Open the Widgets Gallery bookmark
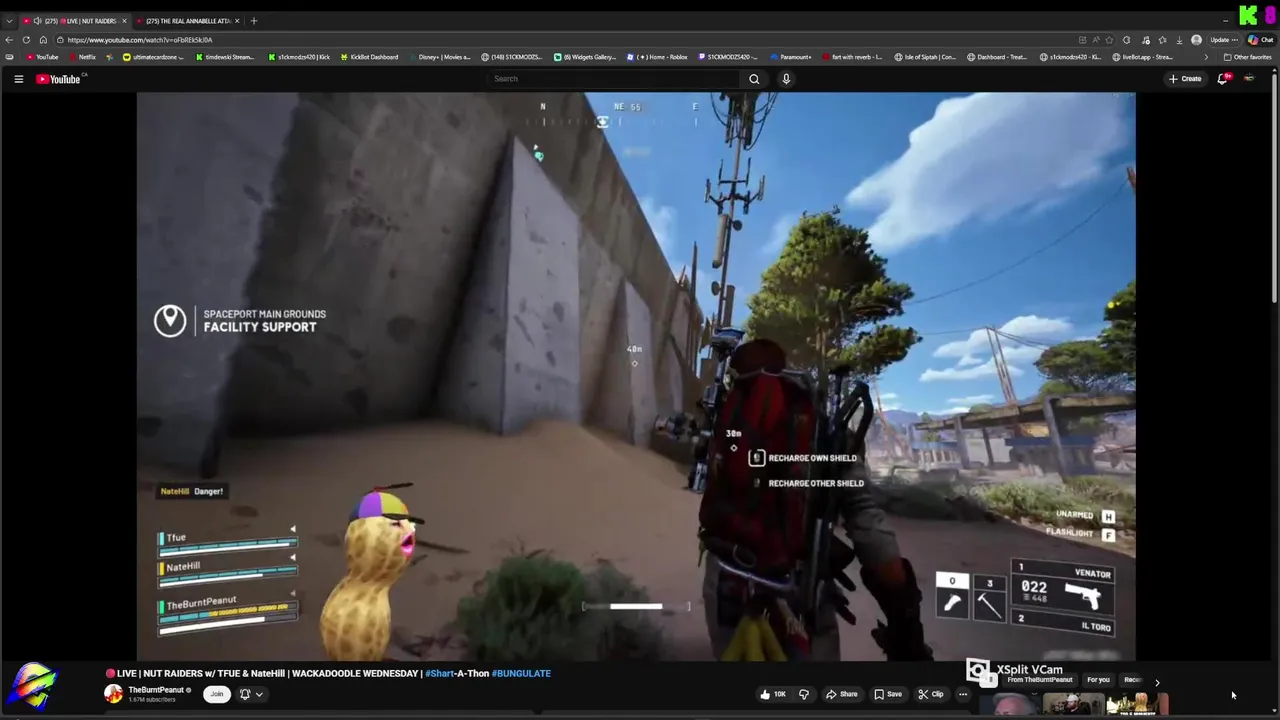This screenshot has width=1280, height=720. coord(585,57)
